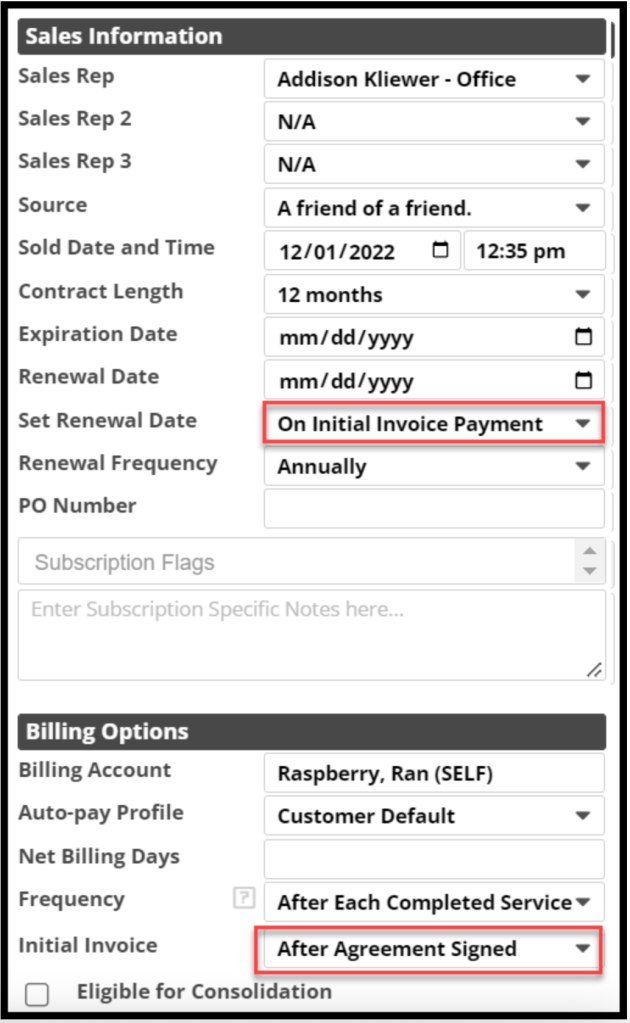The height and width of the screenshot is (1023, 630).
Task: Toggle Eligible for Consolidation checkbox
Action: coord(37,994)
